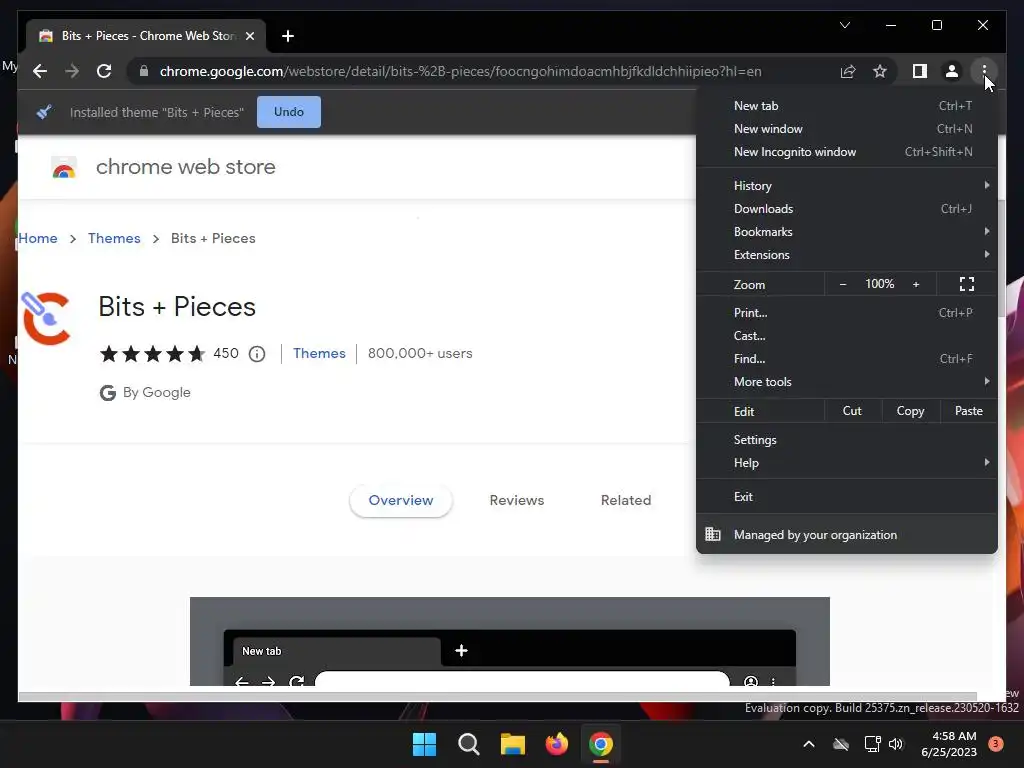Image resolution: width=1024 pixels, height=768 pixels.
Task: Click the three-dot Chrome menu icon
Action: point(984,71)
